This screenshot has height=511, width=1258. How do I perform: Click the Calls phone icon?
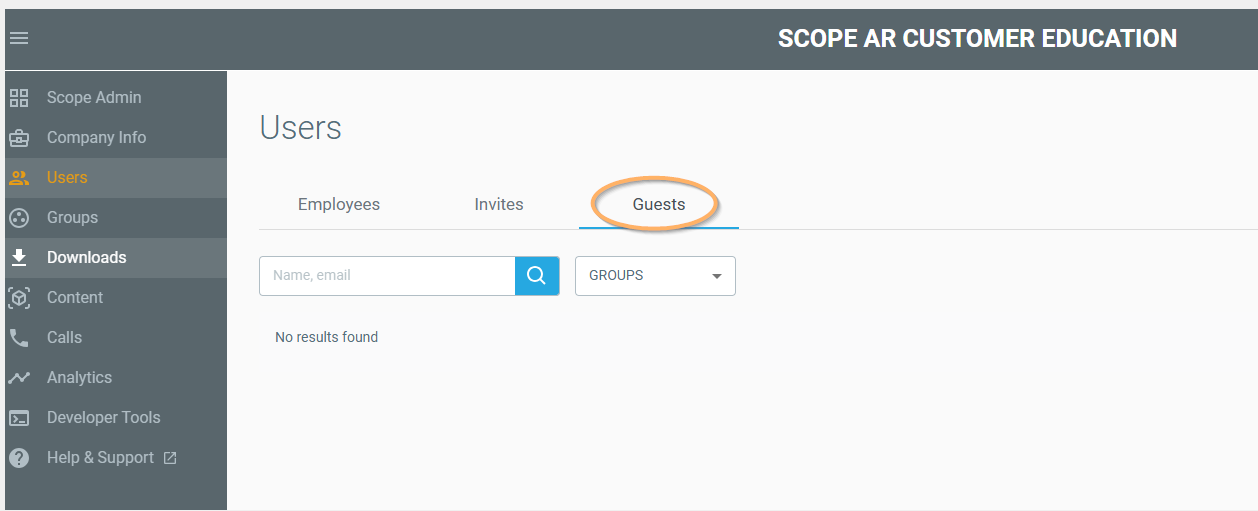pyautogui.click(x=19, y=338)
